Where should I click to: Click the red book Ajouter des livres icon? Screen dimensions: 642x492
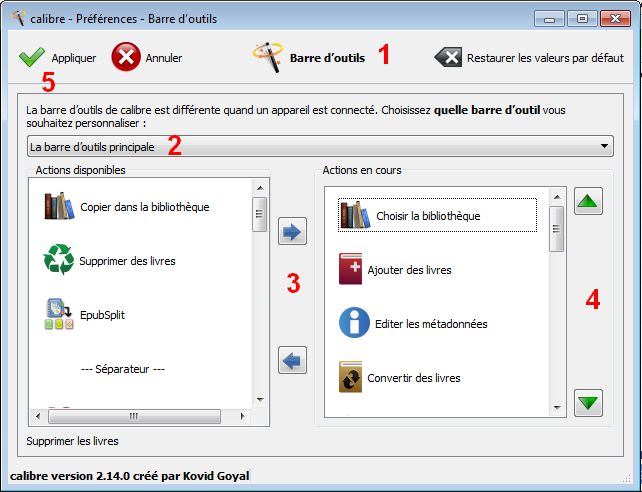[350, 269]
